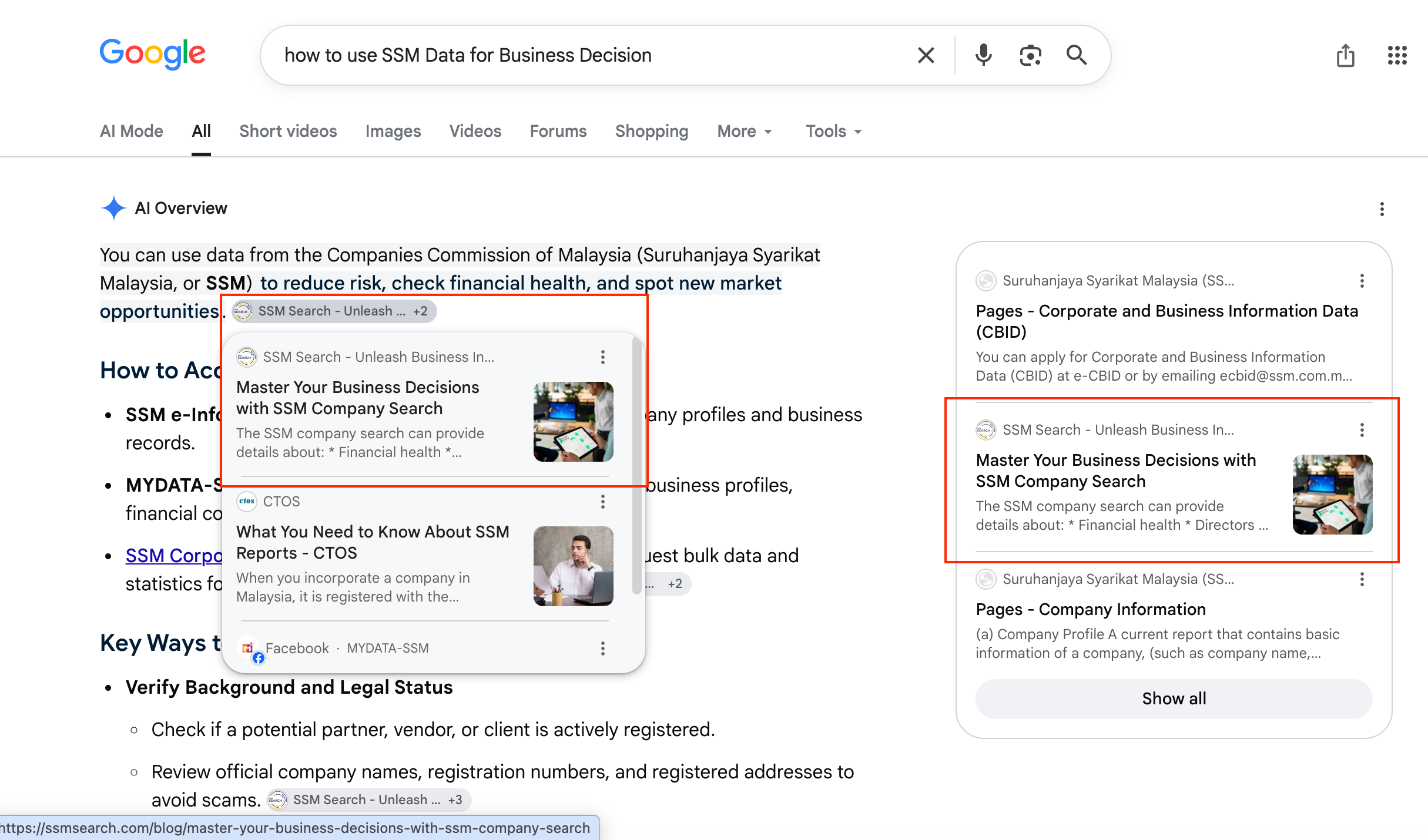Click the popup sources scrollbar

click(x=636, y=465)
